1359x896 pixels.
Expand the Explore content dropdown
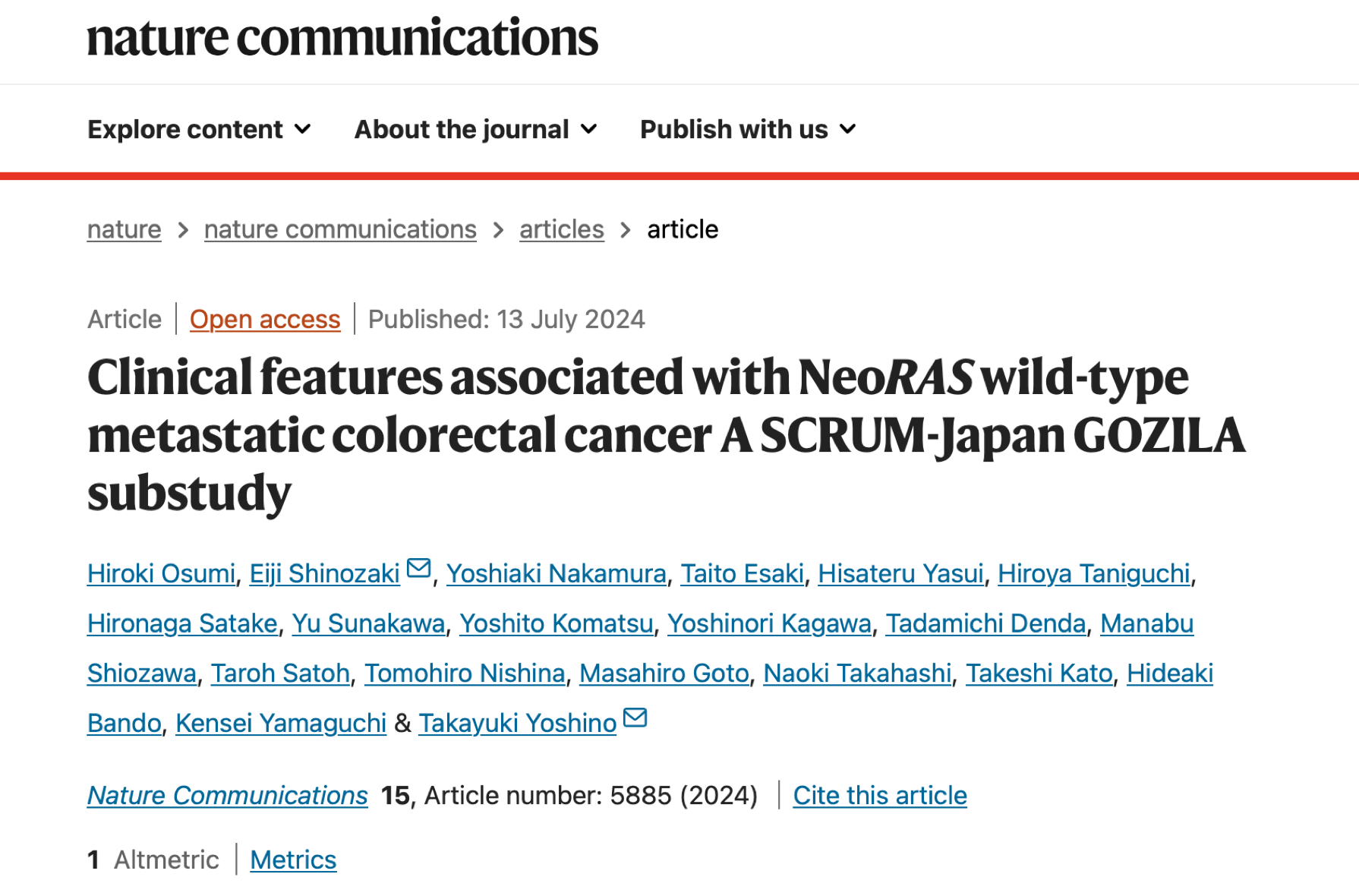tap(199, 129)
